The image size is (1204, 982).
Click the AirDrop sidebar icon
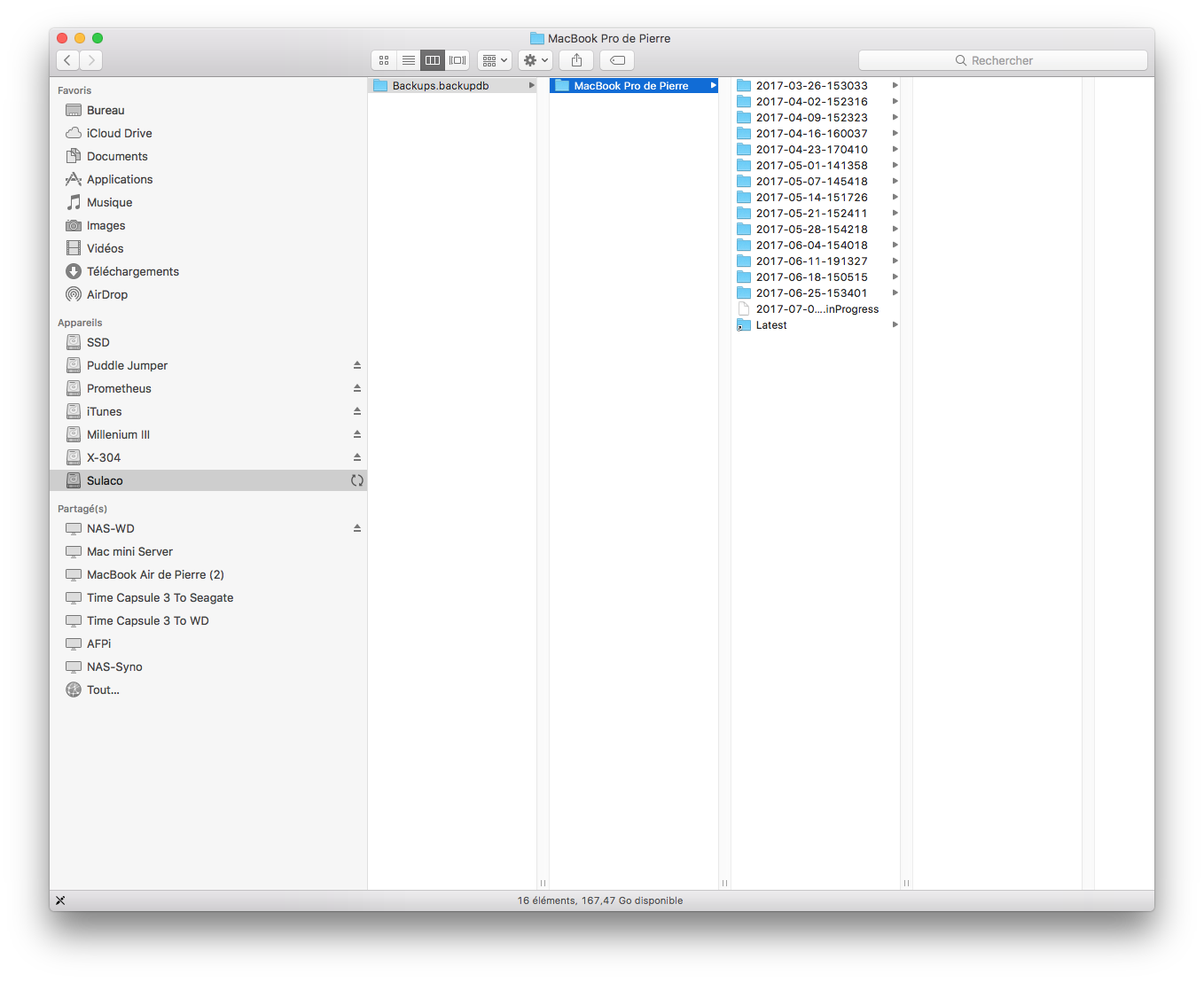coord(74,294)
